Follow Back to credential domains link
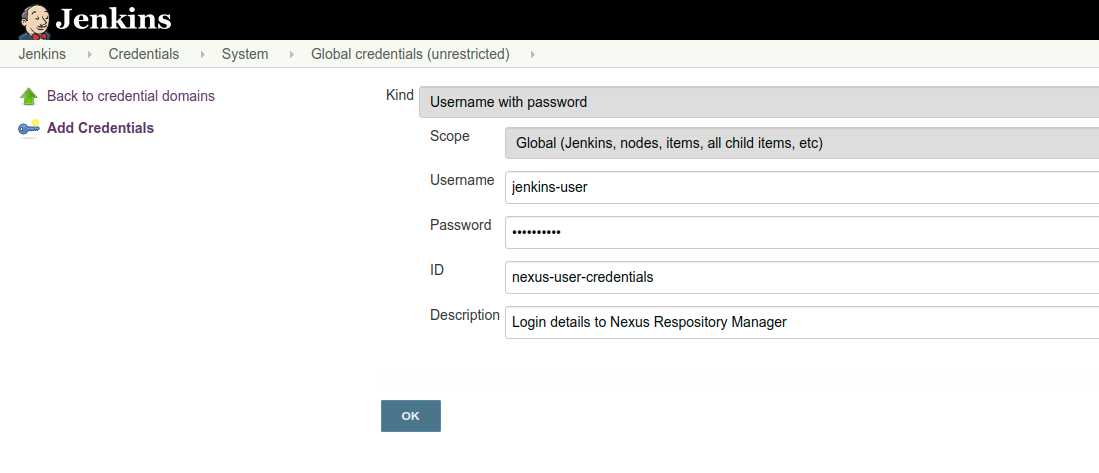Viewport: 1099px width, 473px height. coord(131,96)
